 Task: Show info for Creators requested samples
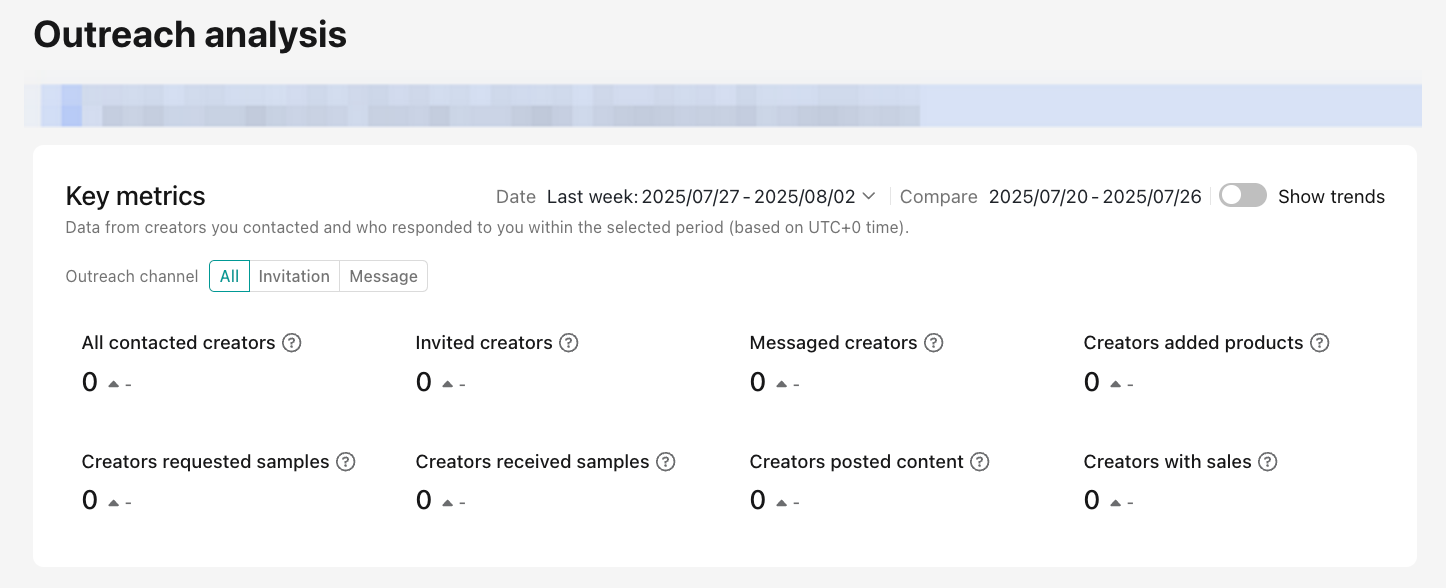tap(346, 462)
